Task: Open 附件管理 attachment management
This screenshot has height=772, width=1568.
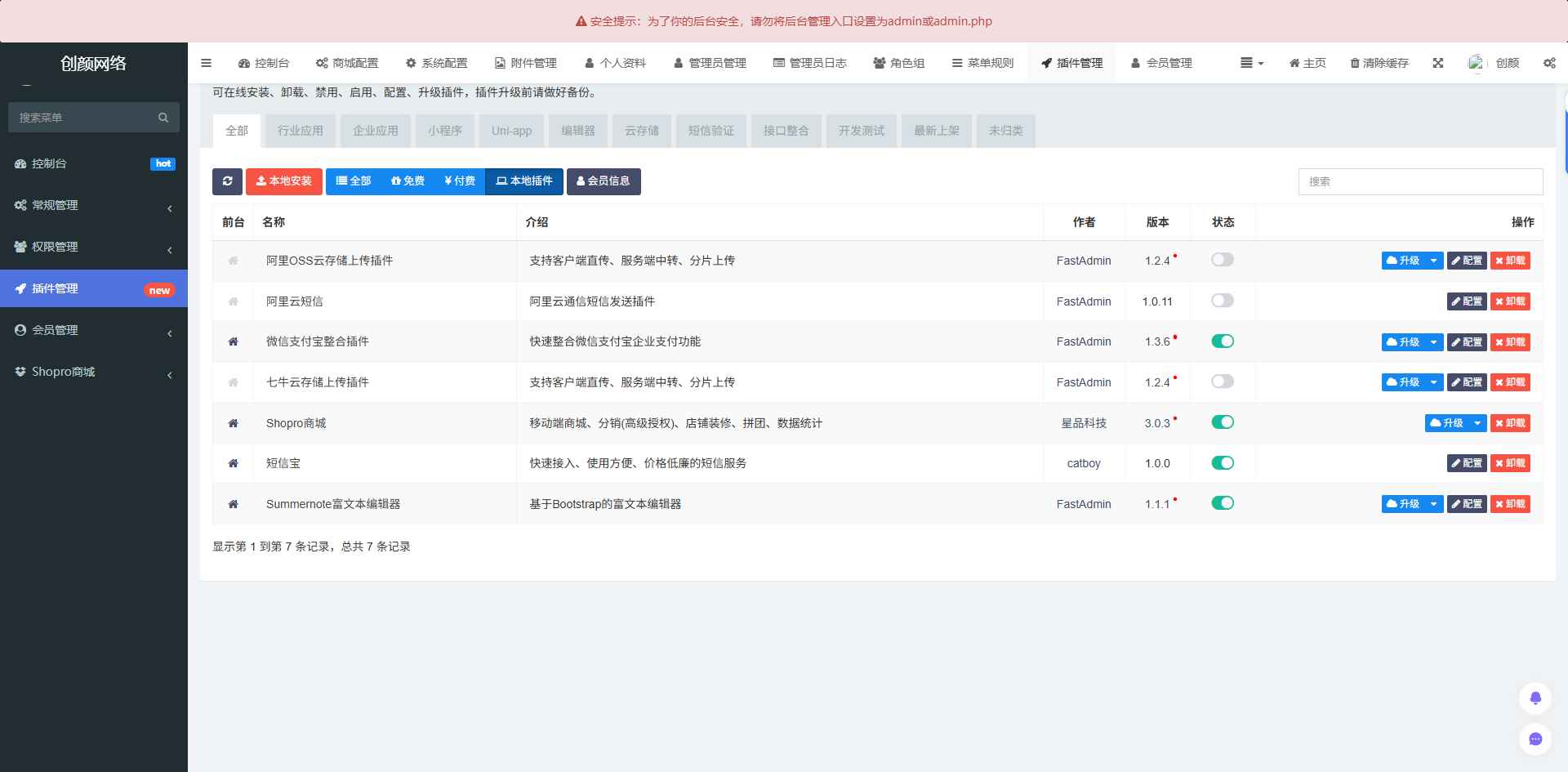Action: point(525,62)
